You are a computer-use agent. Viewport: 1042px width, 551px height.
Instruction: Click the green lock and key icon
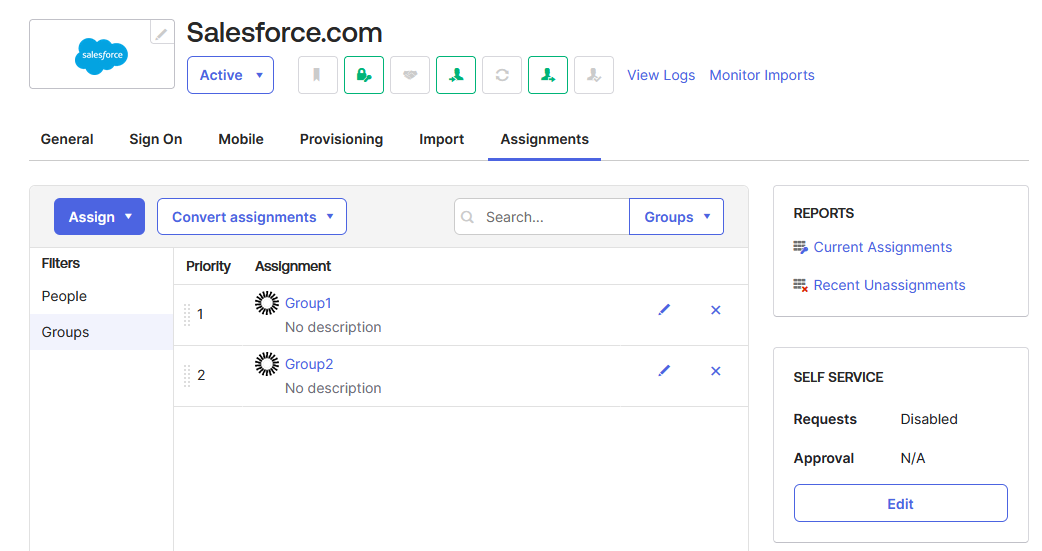364,75
